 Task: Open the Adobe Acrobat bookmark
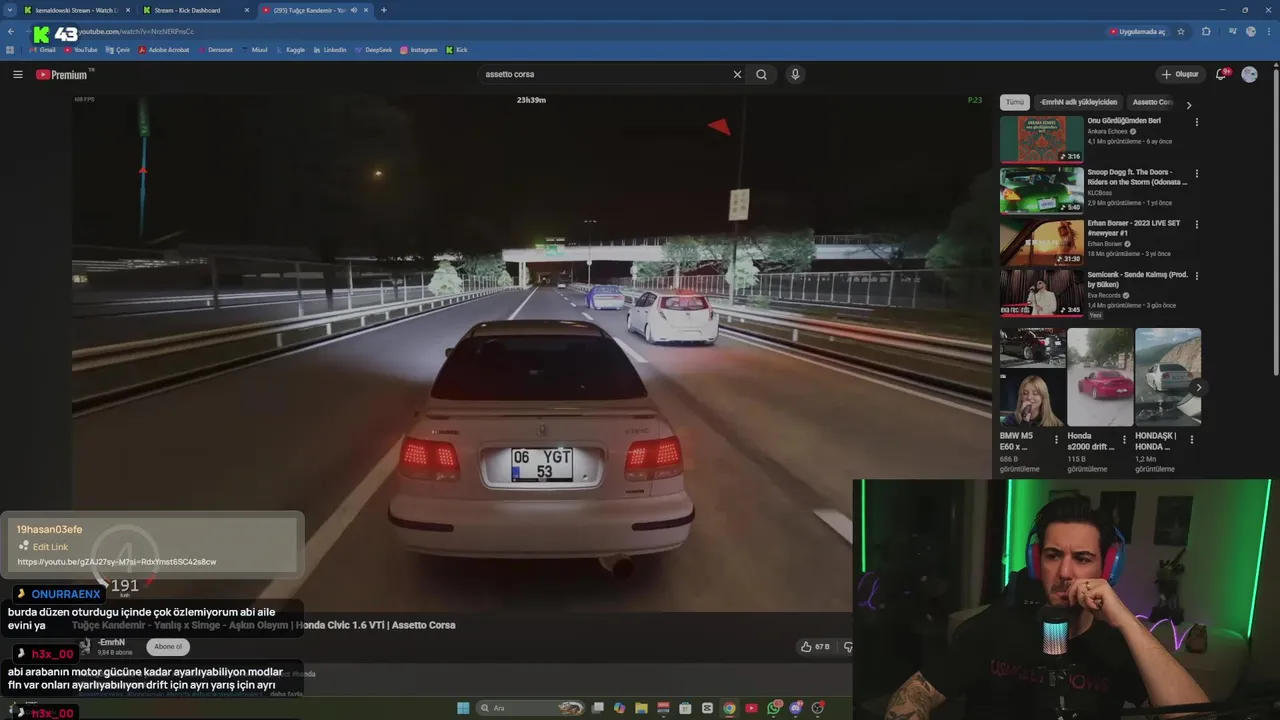(164, 49)
